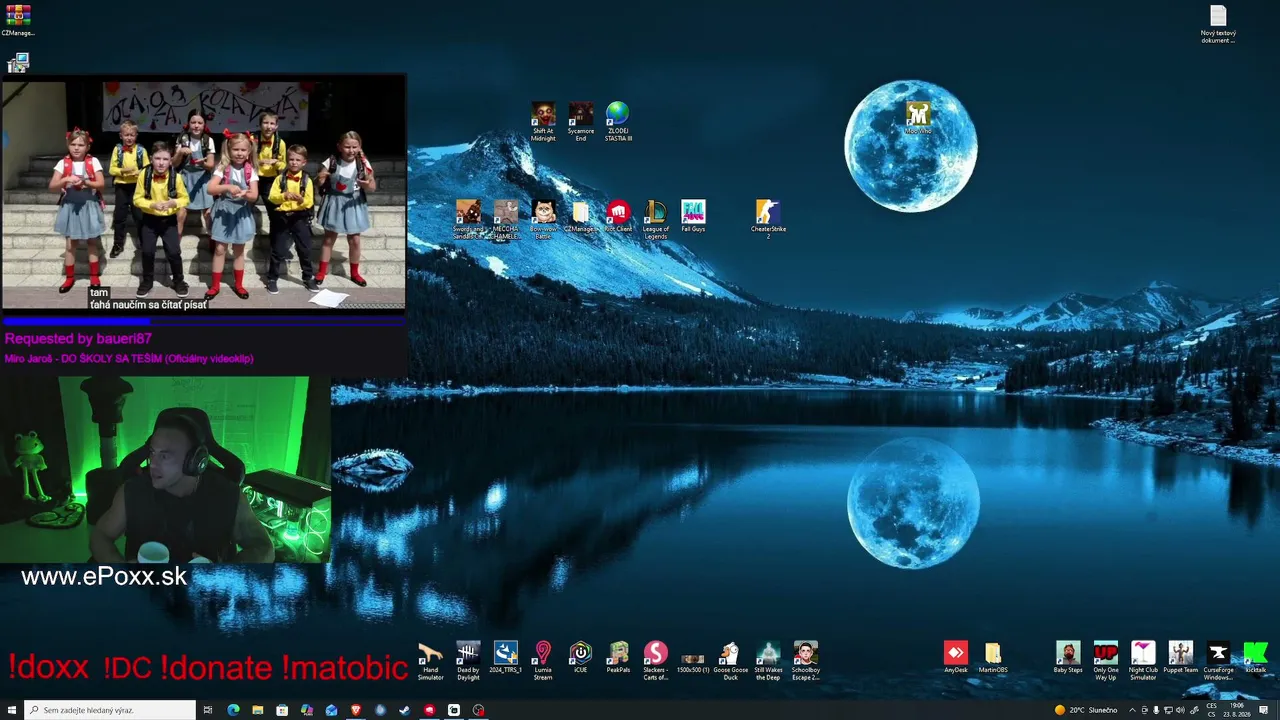1280x720 pixels.
Task: Open the Lumia Stream shortcut
Action: click(x=543, y=661)
